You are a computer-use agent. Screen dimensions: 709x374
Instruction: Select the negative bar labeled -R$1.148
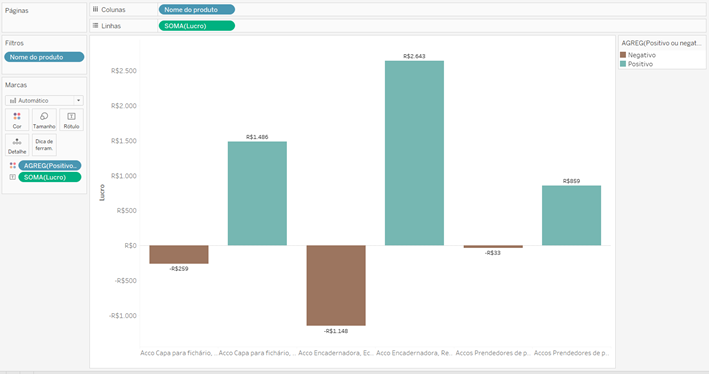click(336, 285)
